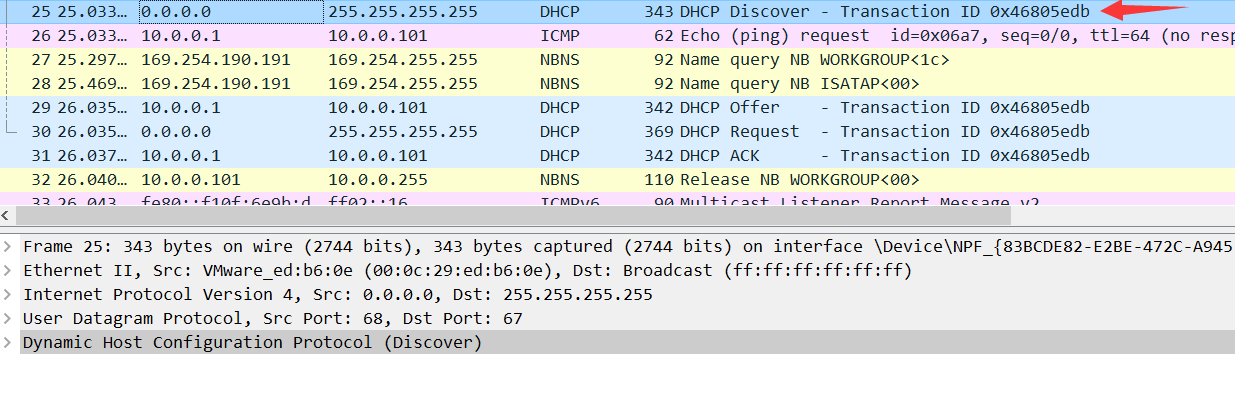Image resolution: width=1235 pixels, height=401 pixels.
Task: Select packet 32 Release NB WORKGROUP<00> row
Action: pos(617,180)
